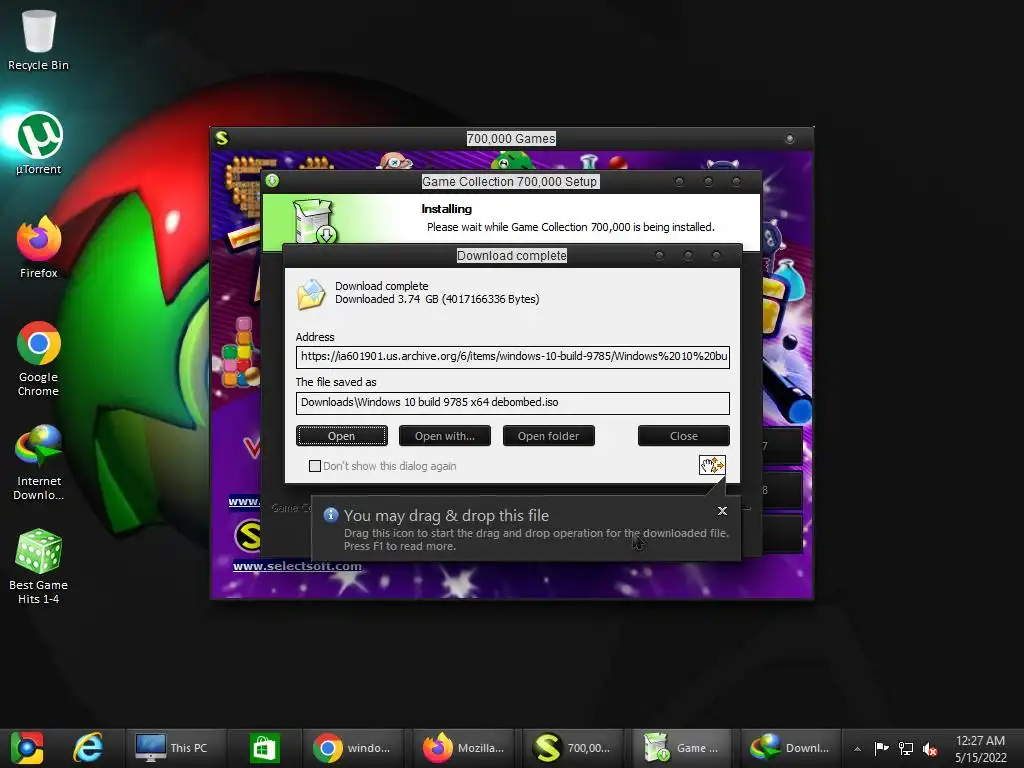
Task: Click the S logo in 700,000 Games title bar
Action: pos(222,138)
